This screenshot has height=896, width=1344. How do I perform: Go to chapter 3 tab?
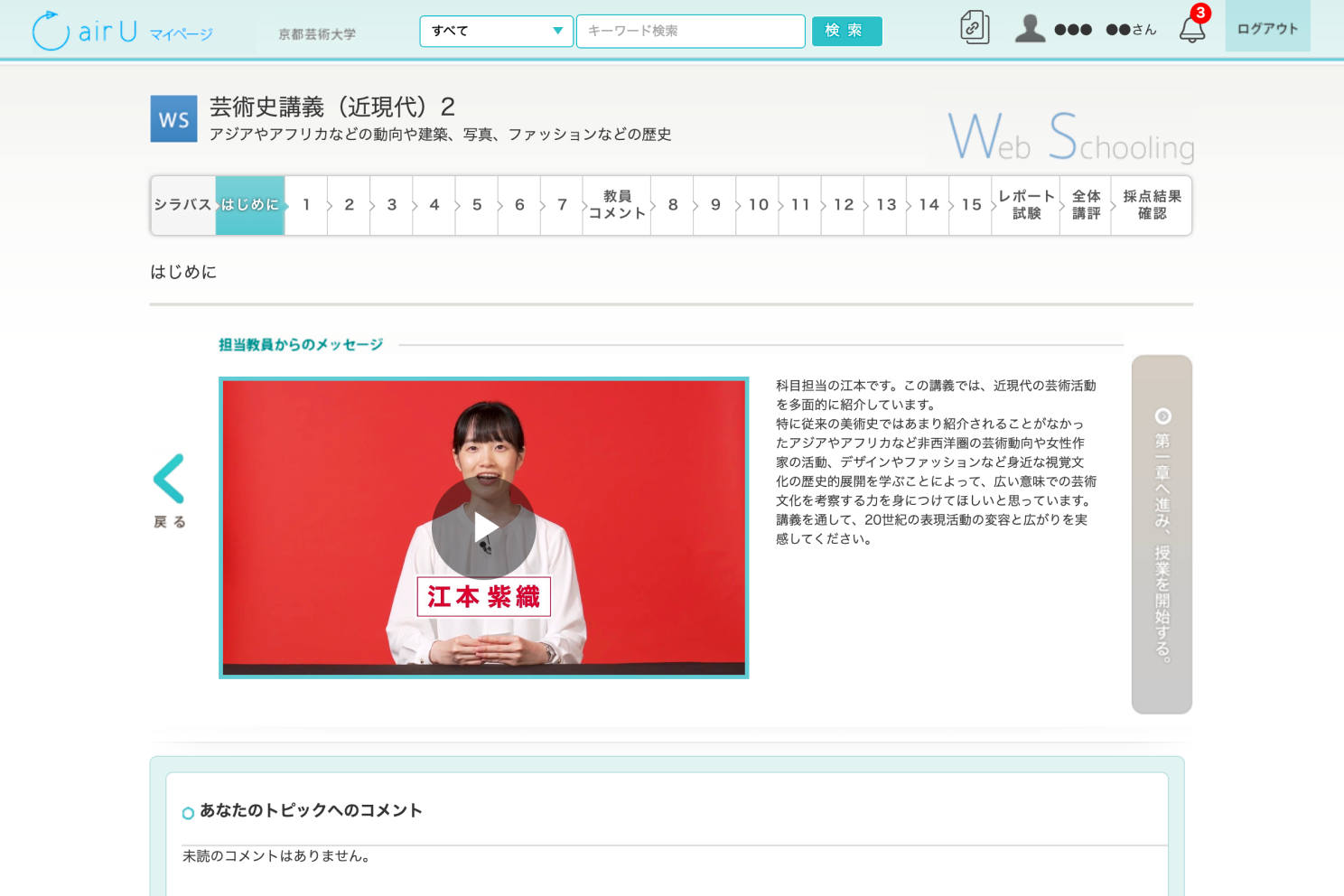click(x=391, y=205)
